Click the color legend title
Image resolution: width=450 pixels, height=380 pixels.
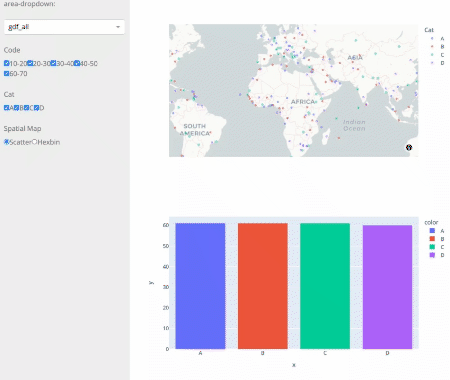tap(431, 222)
